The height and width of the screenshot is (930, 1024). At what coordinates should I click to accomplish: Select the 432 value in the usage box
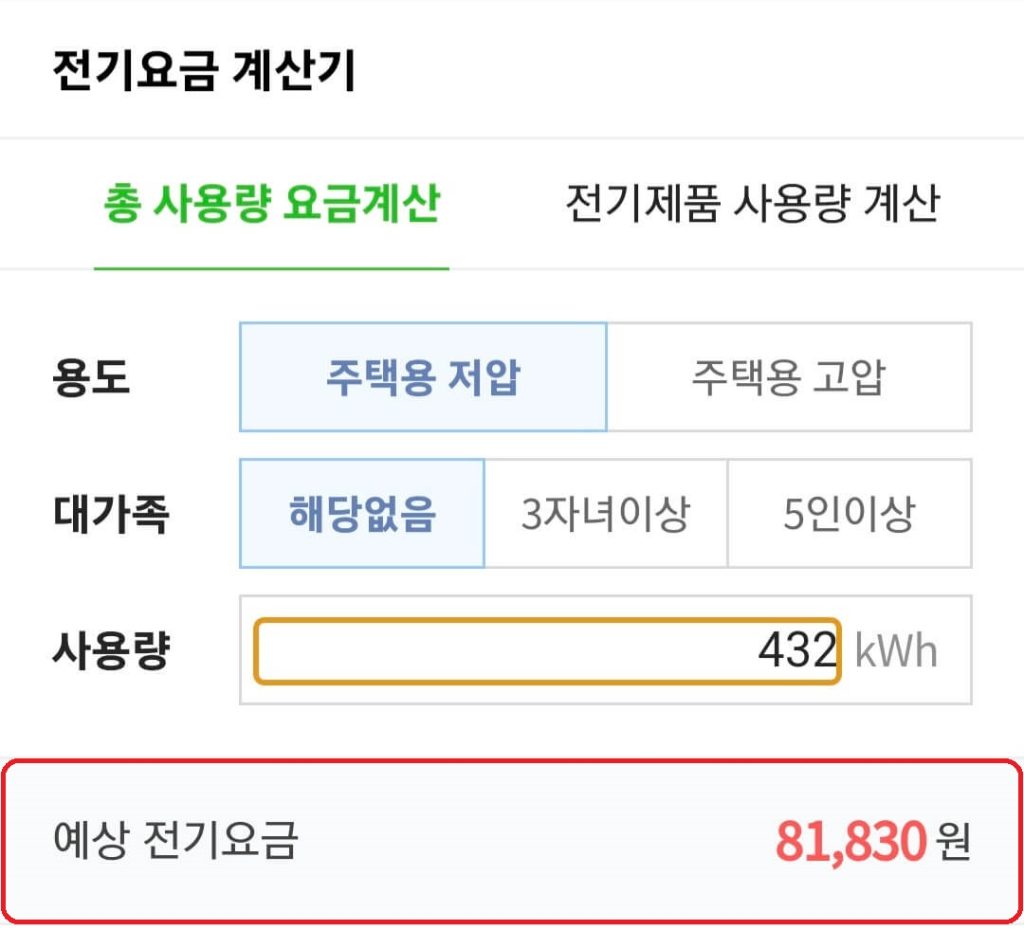tap(795, 650)
